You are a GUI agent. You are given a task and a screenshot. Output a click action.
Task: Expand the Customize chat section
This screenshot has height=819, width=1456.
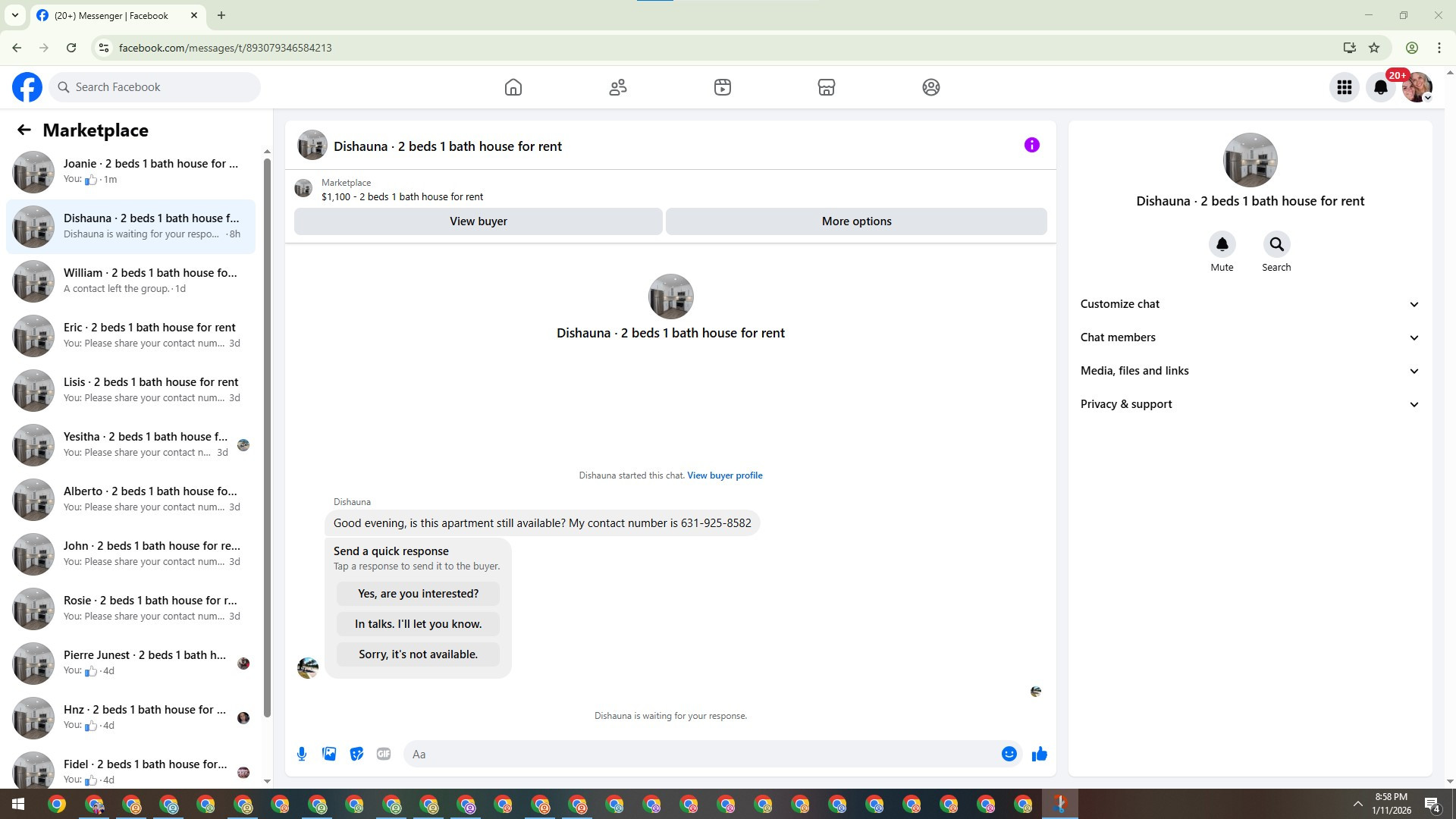(x=1250, y=304)
